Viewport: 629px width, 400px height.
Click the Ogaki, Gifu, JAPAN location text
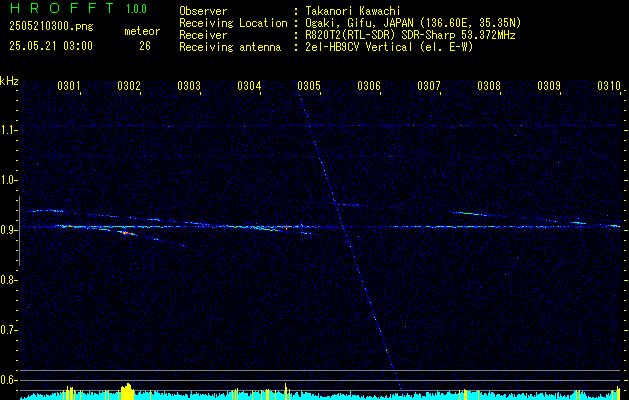(413, 23)
